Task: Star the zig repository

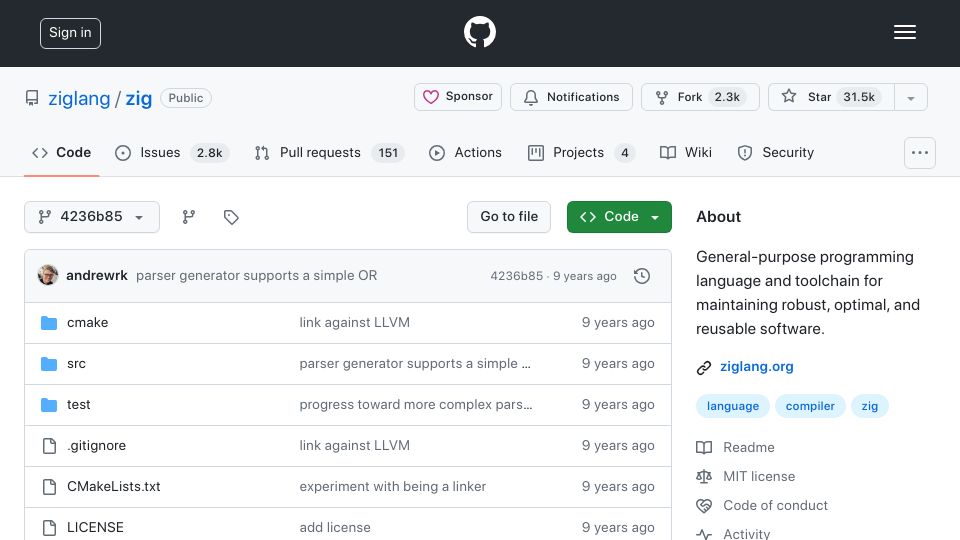Action: tap(831, 97)
